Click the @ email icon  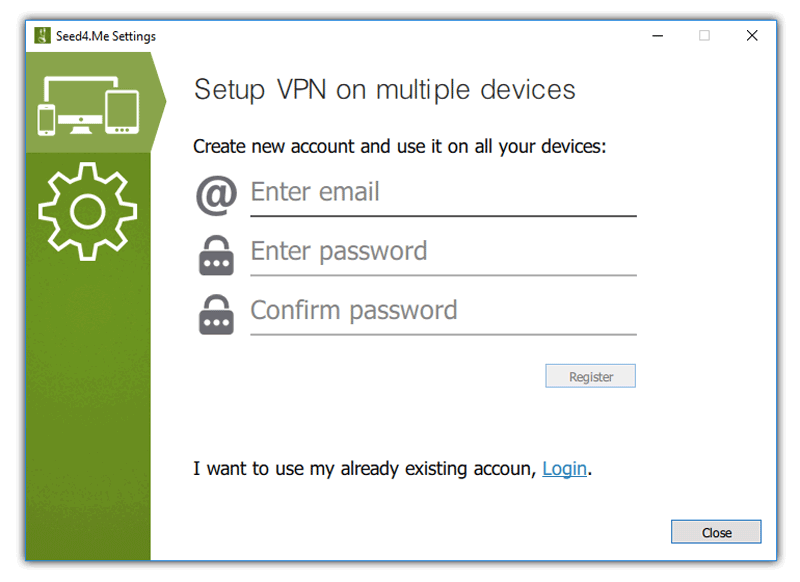[x=216, y=194]
